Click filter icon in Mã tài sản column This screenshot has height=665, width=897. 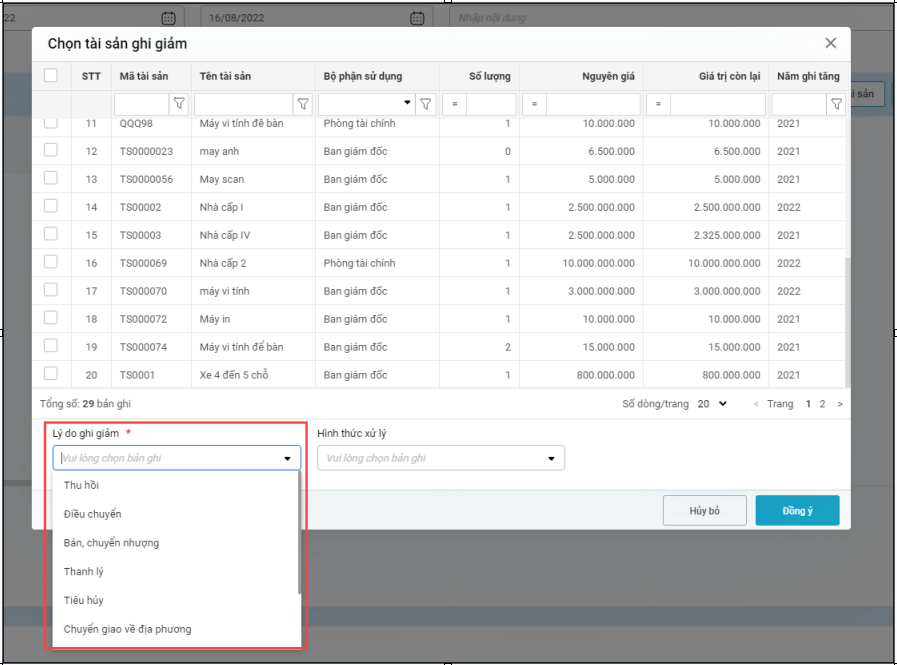(x=179, y=104)
